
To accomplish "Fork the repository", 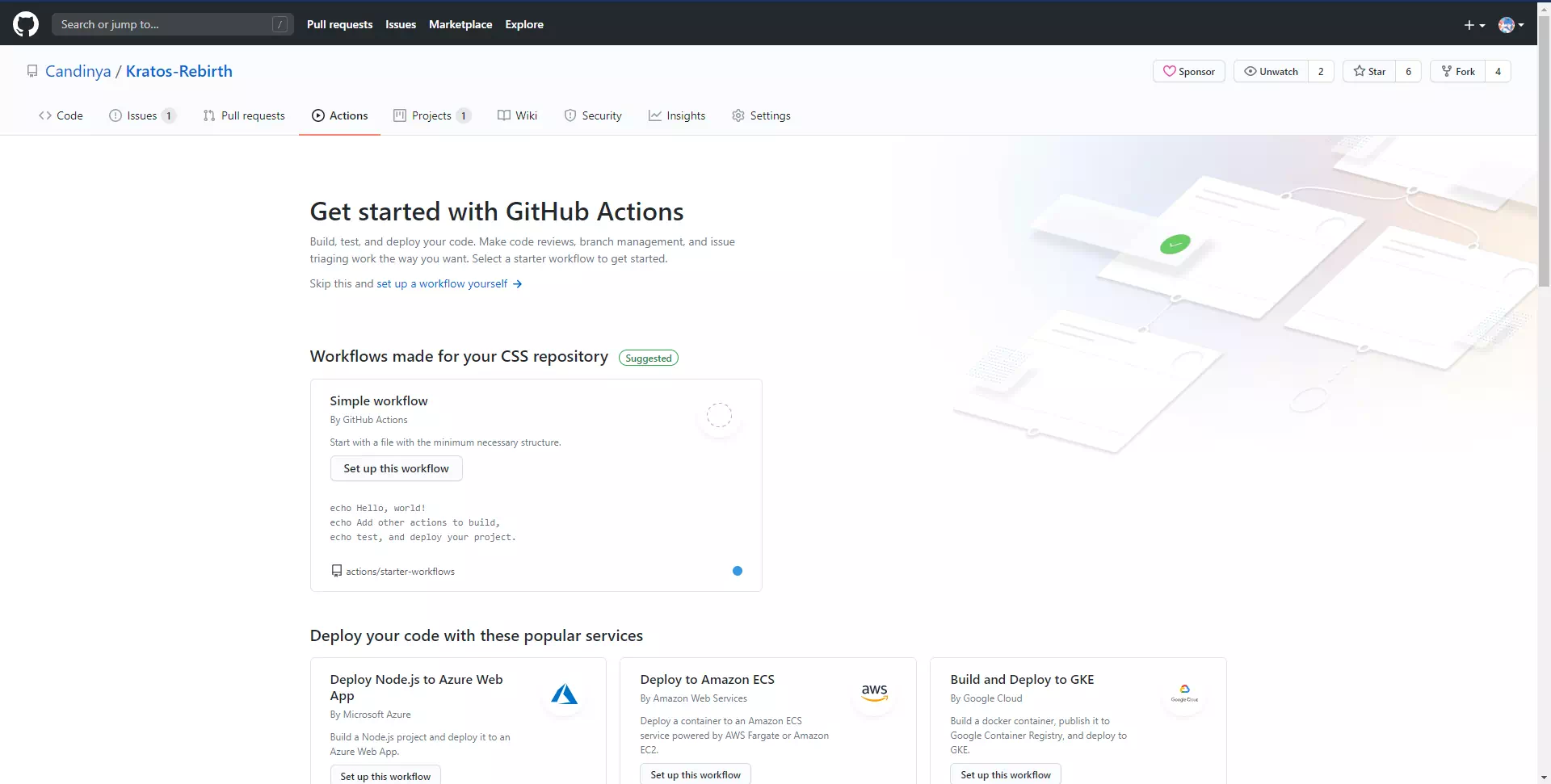I will click(x=1458, y=71).
